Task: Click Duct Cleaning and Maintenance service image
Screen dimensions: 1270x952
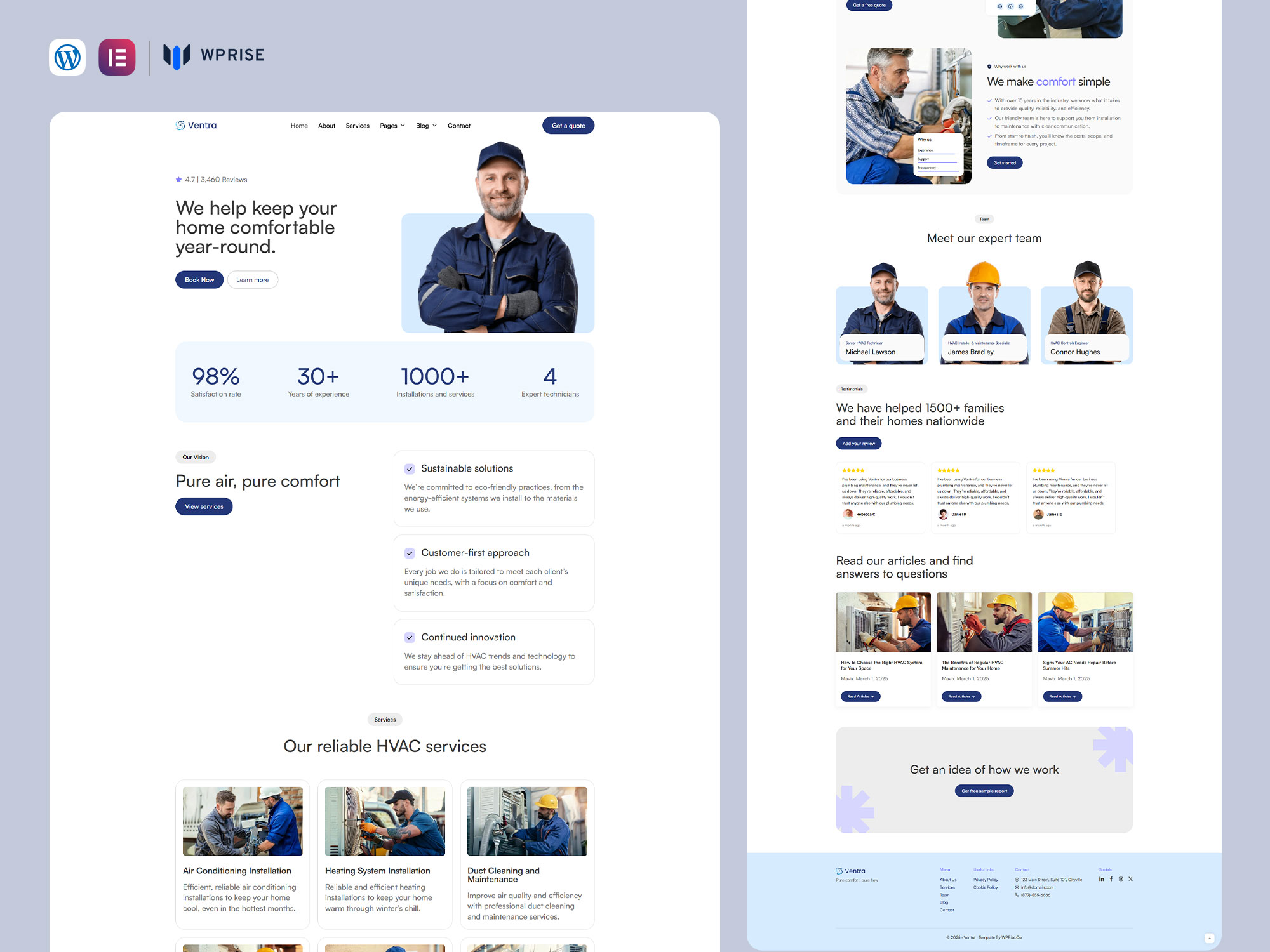Action: point(527,821)
